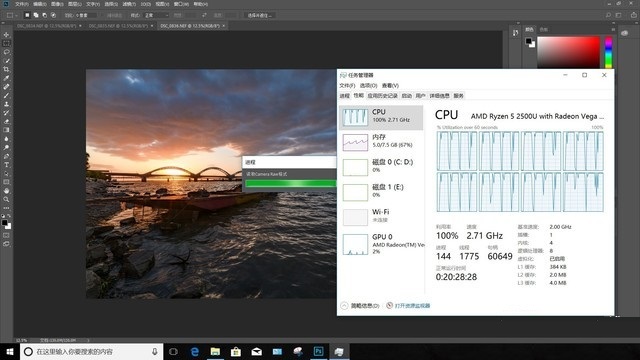Select the Gradient tool
The width and height of the screenshot is (640, 360).
click(6, 130)
